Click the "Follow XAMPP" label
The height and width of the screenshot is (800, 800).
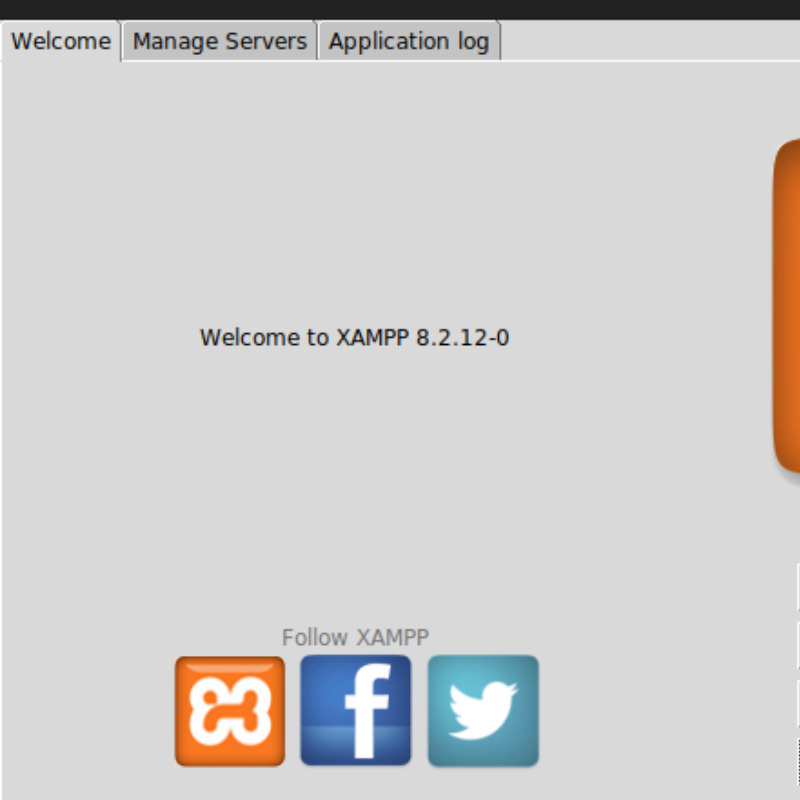coord(355,637)
